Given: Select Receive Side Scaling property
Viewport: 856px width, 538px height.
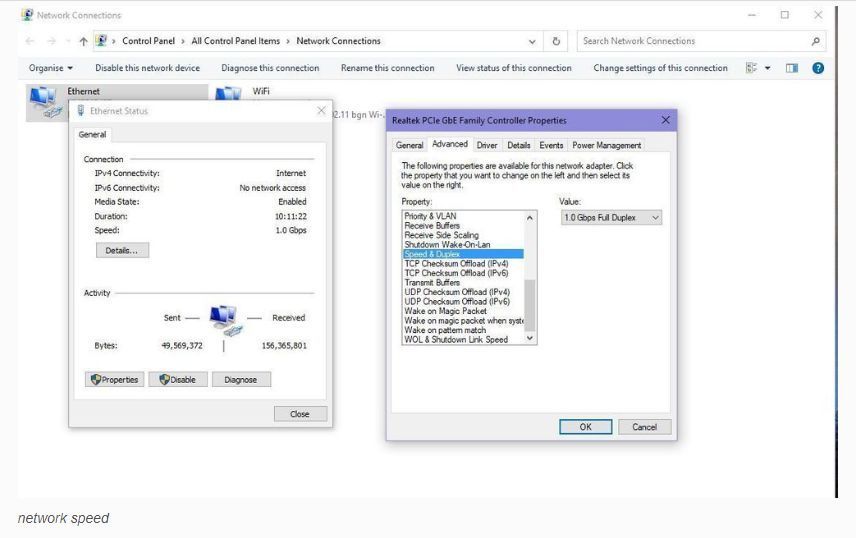Looking at the screenshot, I should [x=463, y=235].
